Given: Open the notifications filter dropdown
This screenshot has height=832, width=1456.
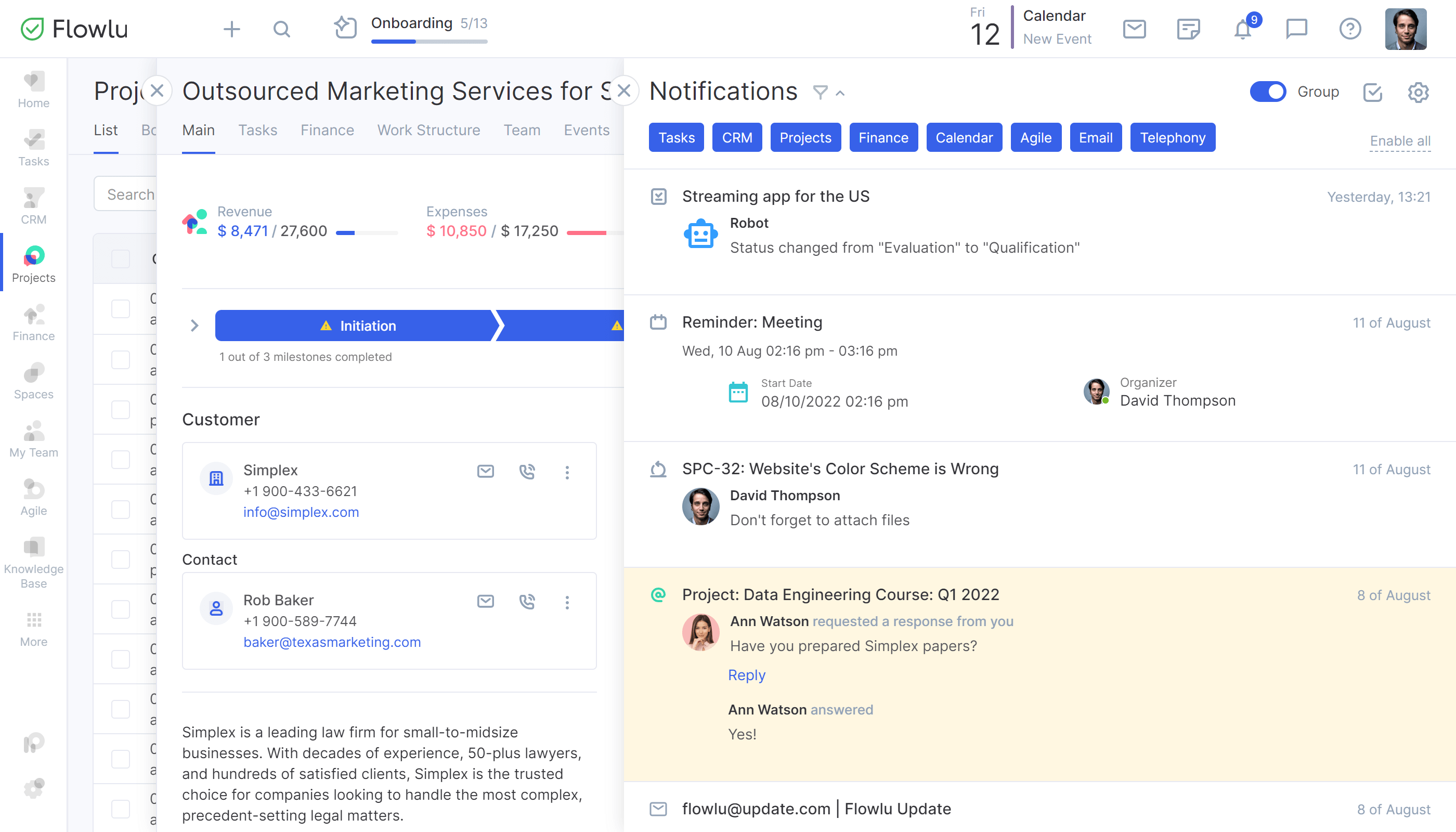Looking at the screenshot, I should tap(821, 92).
